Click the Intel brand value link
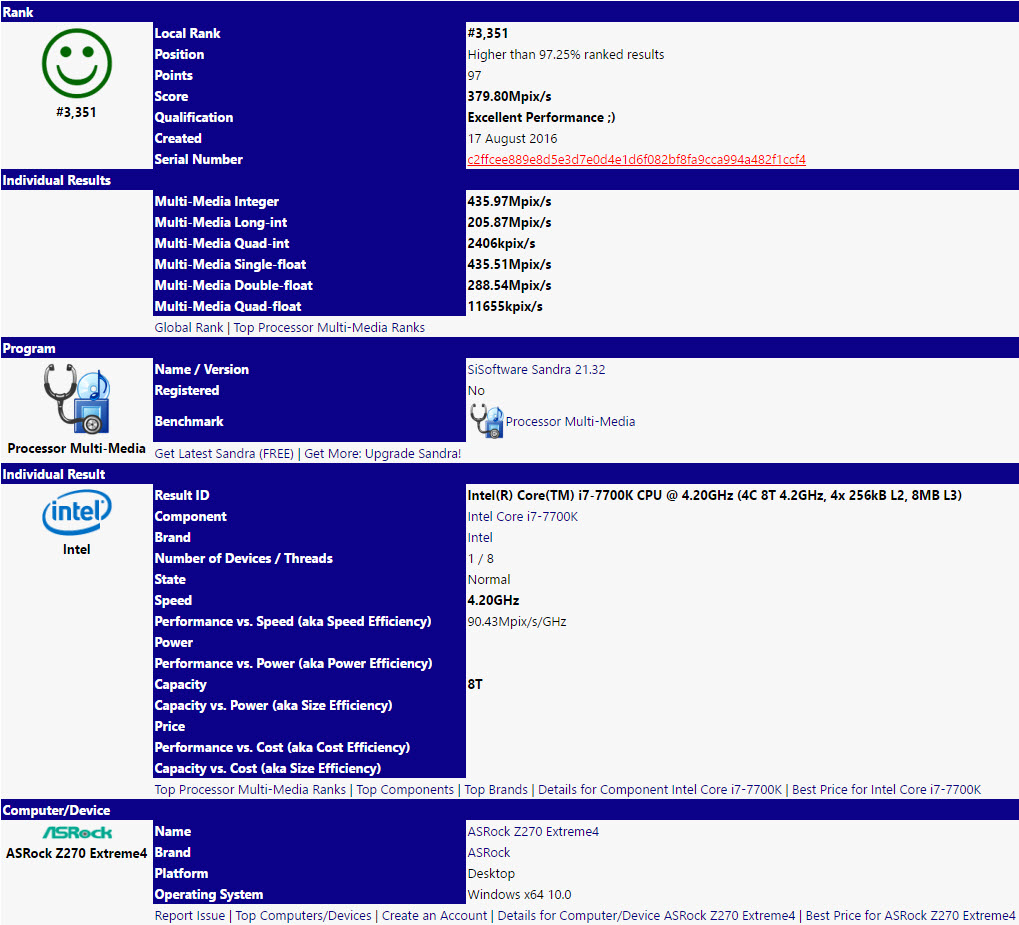 [480, 538]
